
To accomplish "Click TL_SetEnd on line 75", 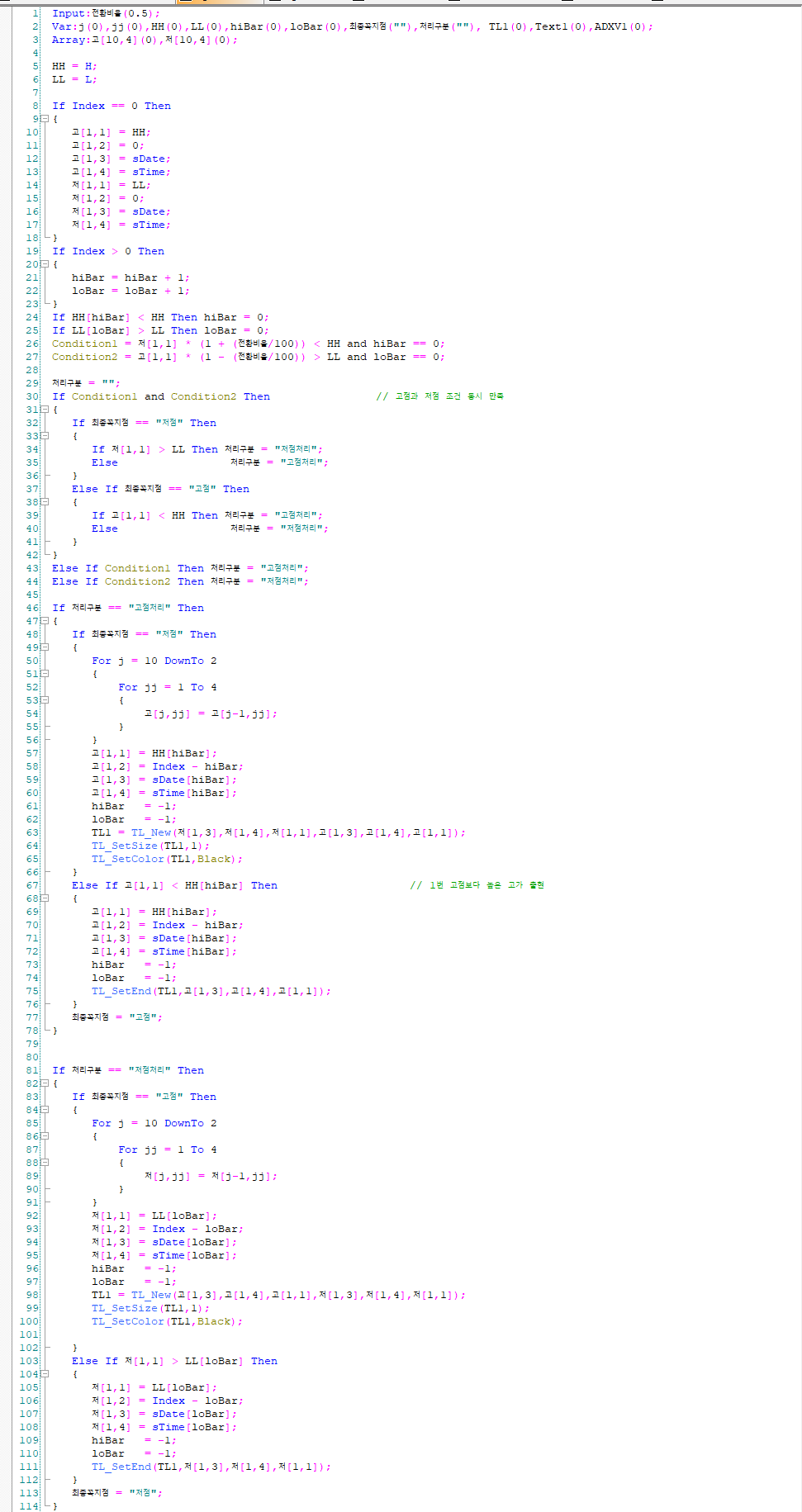I will click(x=121, y=991).
